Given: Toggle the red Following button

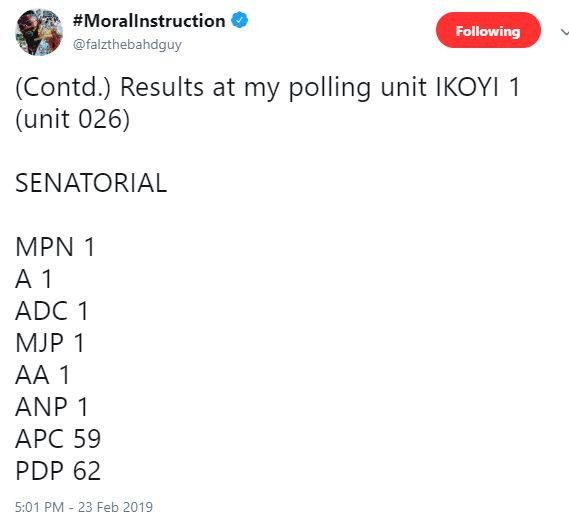Looking at the screenshot, I should click(488, 30).
